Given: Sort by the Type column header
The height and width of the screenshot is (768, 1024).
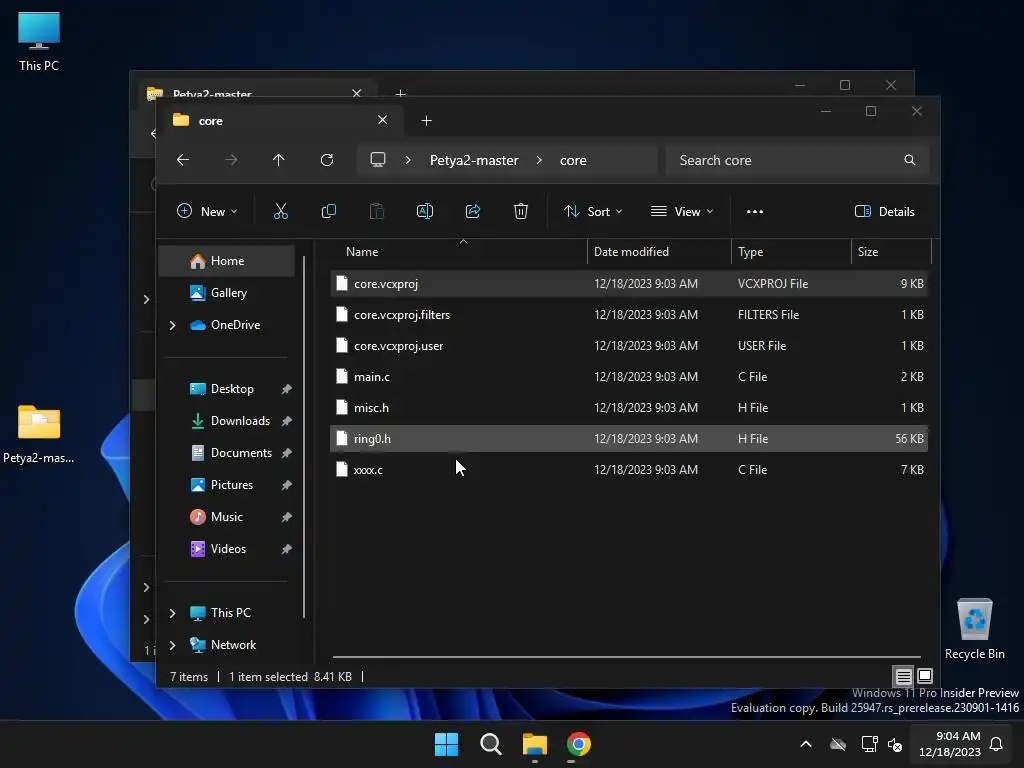Looking at the screenshot, I should click(791, 251).
